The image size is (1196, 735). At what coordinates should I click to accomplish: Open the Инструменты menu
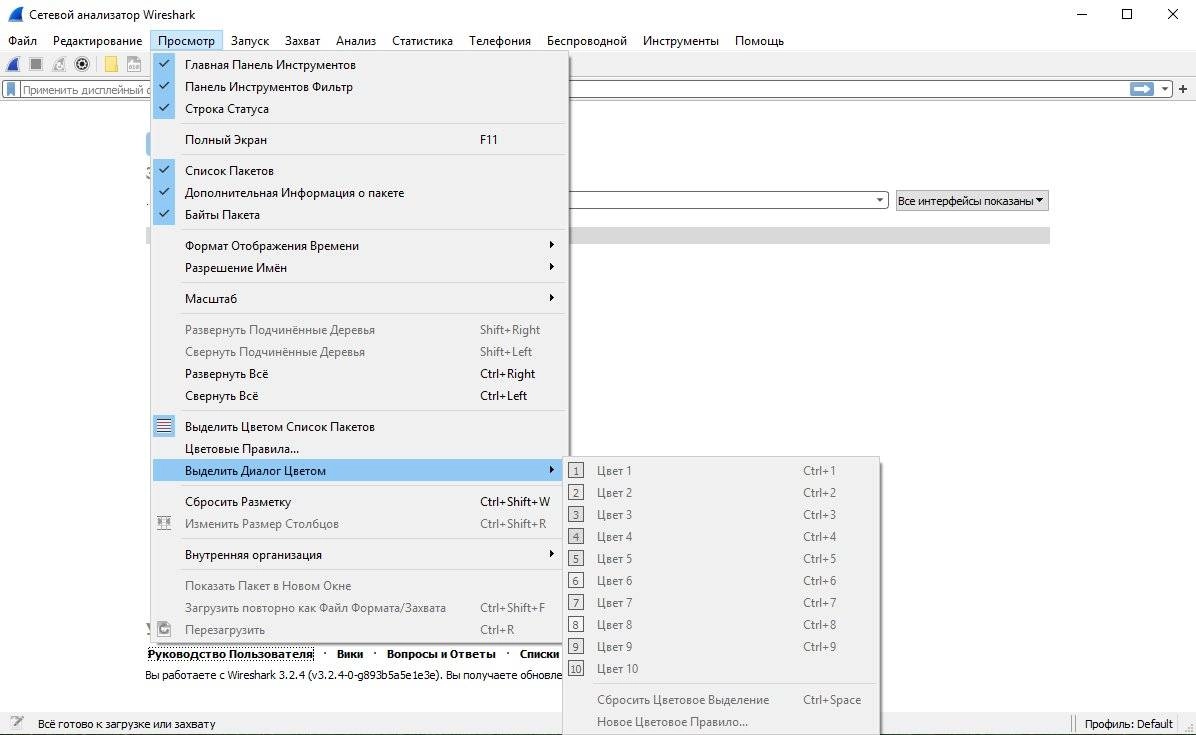point(680,40)
